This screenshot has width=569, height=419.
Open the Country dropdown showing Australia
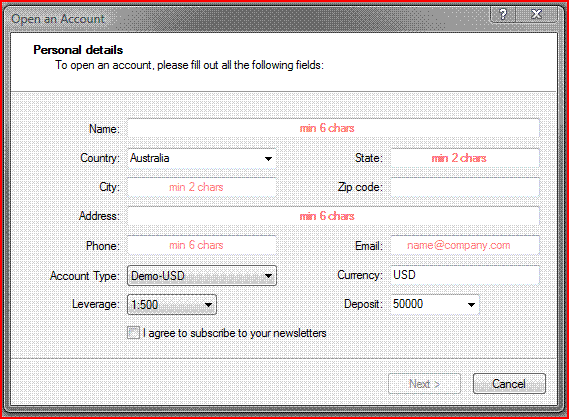point(202,158)
